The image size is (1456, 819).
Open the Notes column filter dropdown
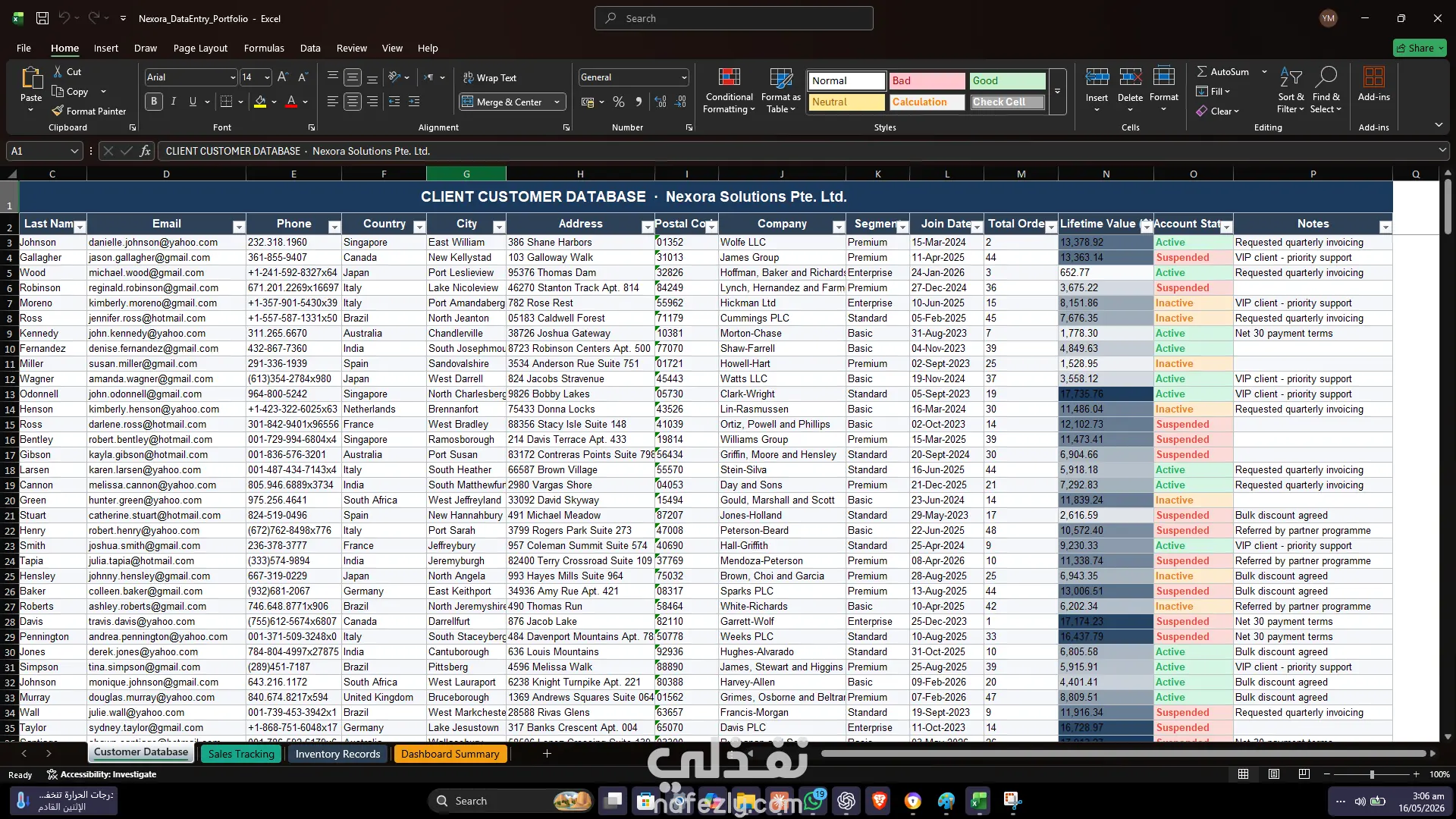tap(1385, 227)
